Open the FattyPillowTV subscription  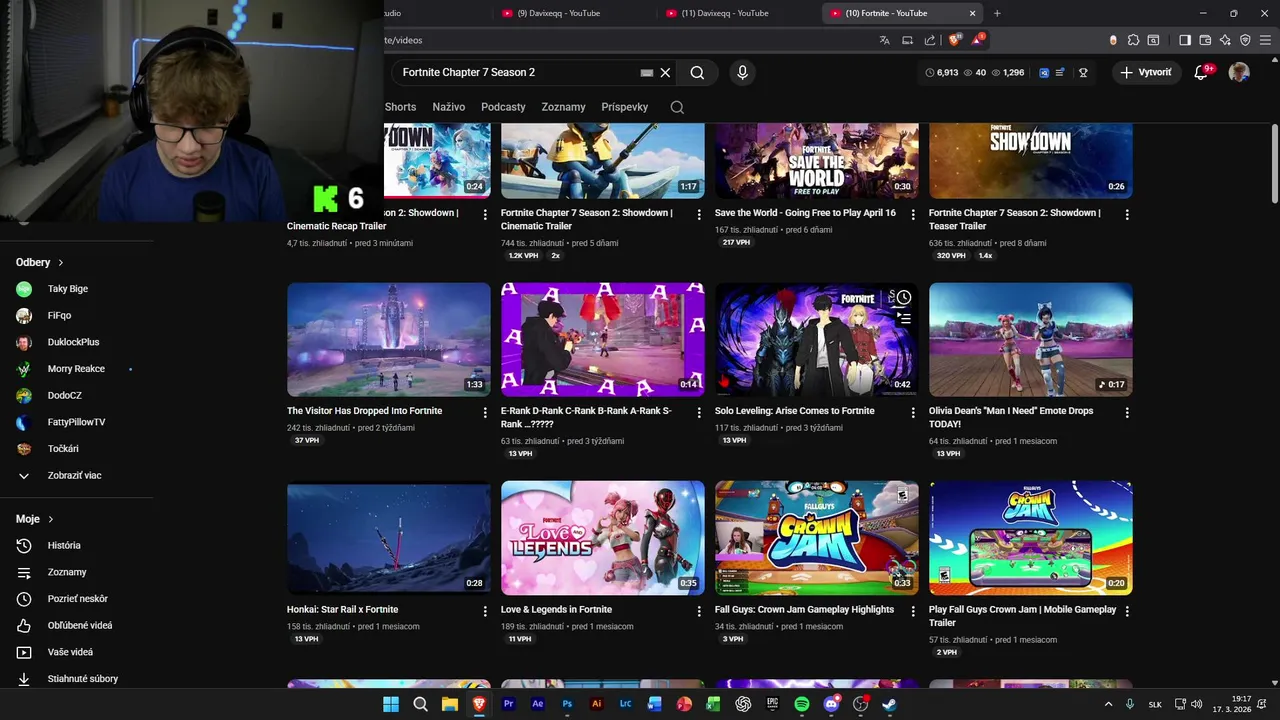pyautogui.click(x=76, y=422)
